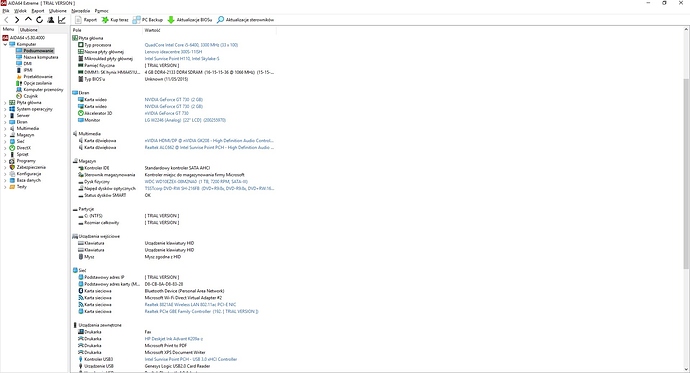Select the AIDA64 v5.80.4000 root item
The height and width of the screenshot is (373, 690).
coord(24,38)
